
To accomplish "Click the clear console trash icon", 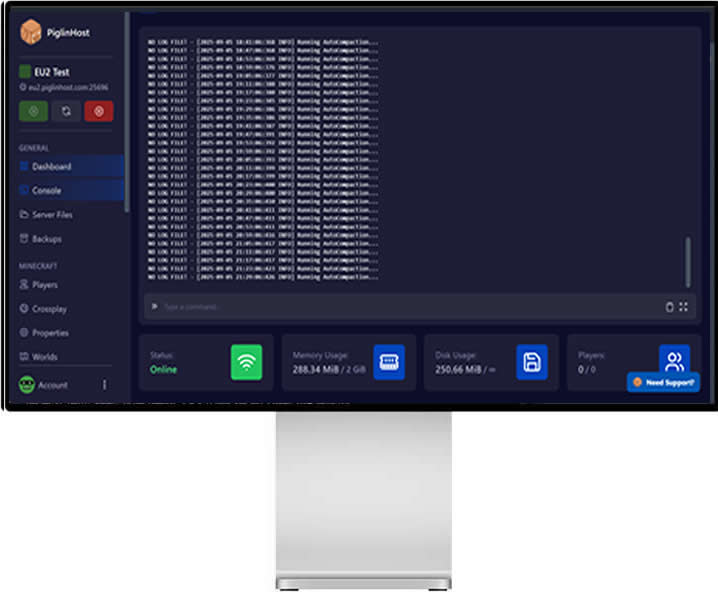I will tap(669, 307).
